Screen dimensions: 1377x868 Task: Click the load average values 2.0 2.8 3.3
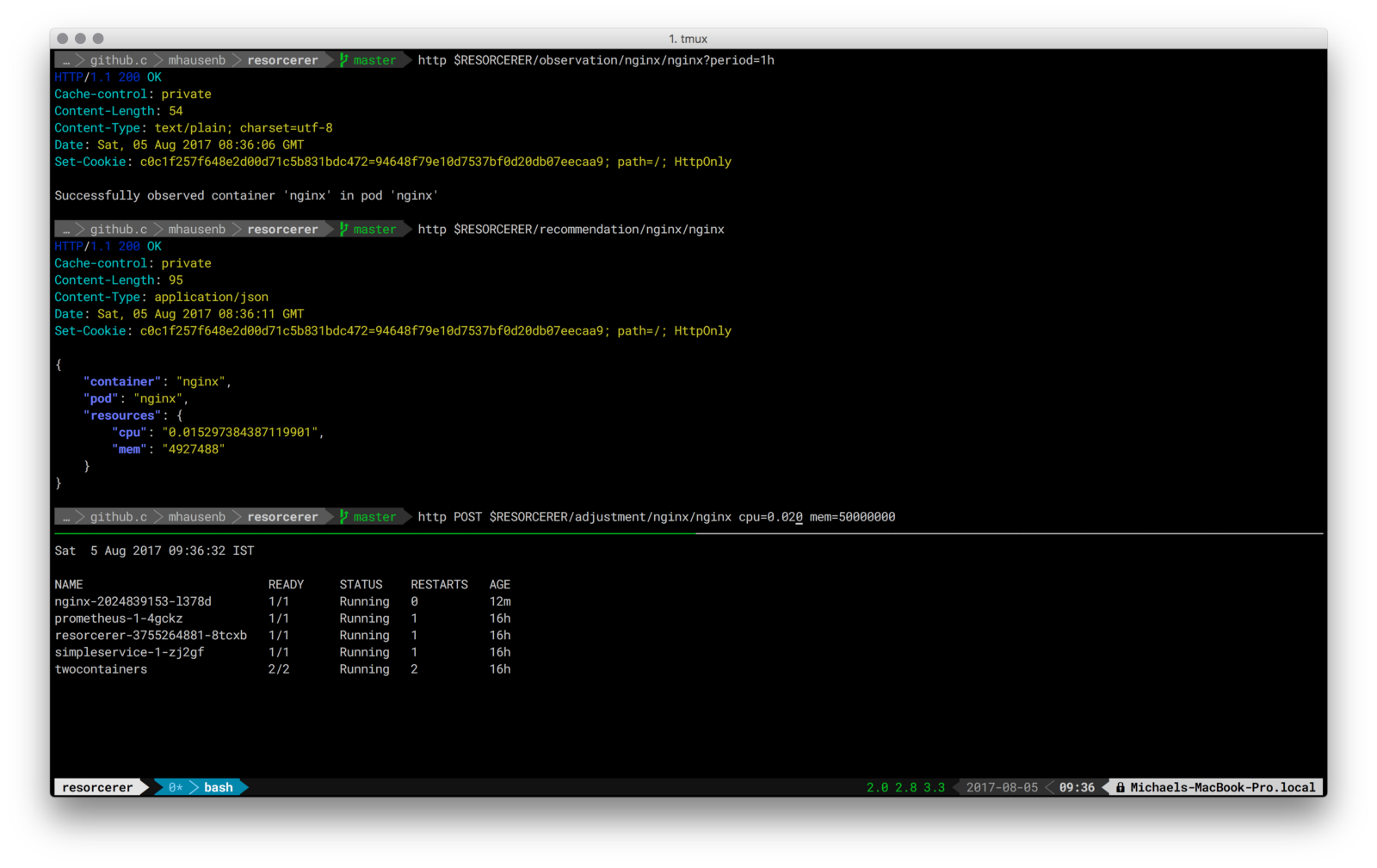(905, 787)
